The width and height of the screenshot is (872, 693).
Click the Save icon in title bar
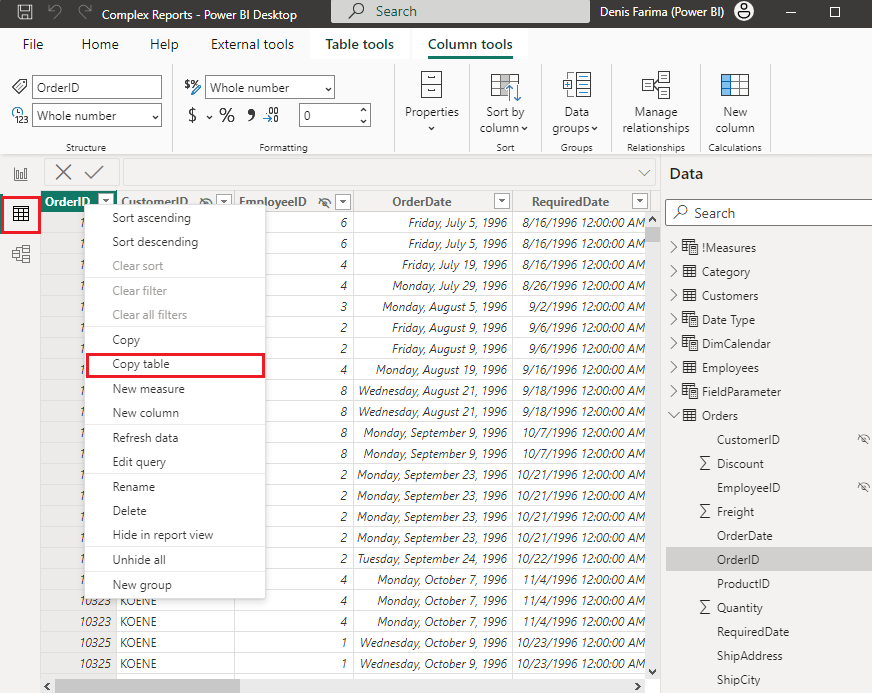pyautogui.click(x=25, y=12)
